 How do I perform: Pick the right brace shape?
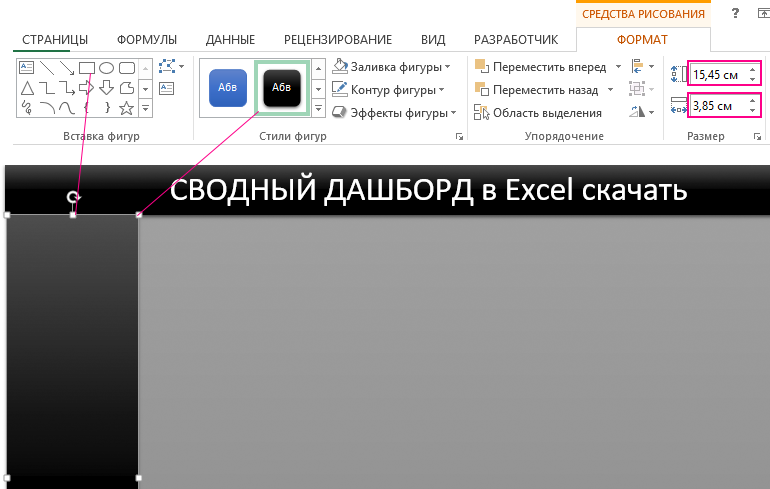(x=107, y=108)
